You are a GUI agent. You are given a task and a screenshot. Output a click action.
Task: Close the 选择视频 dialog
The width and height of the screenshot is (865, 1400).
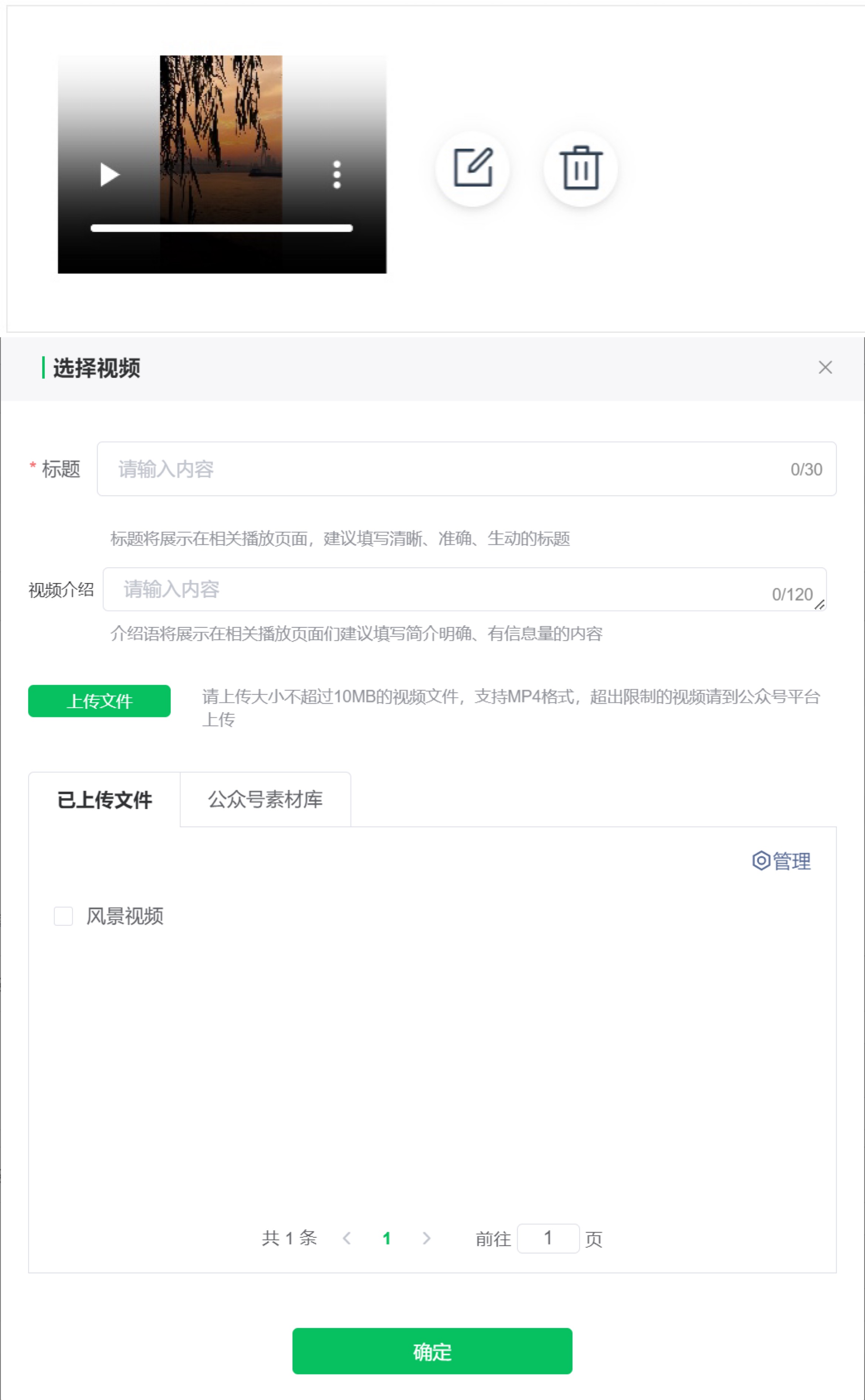[825, 367]
